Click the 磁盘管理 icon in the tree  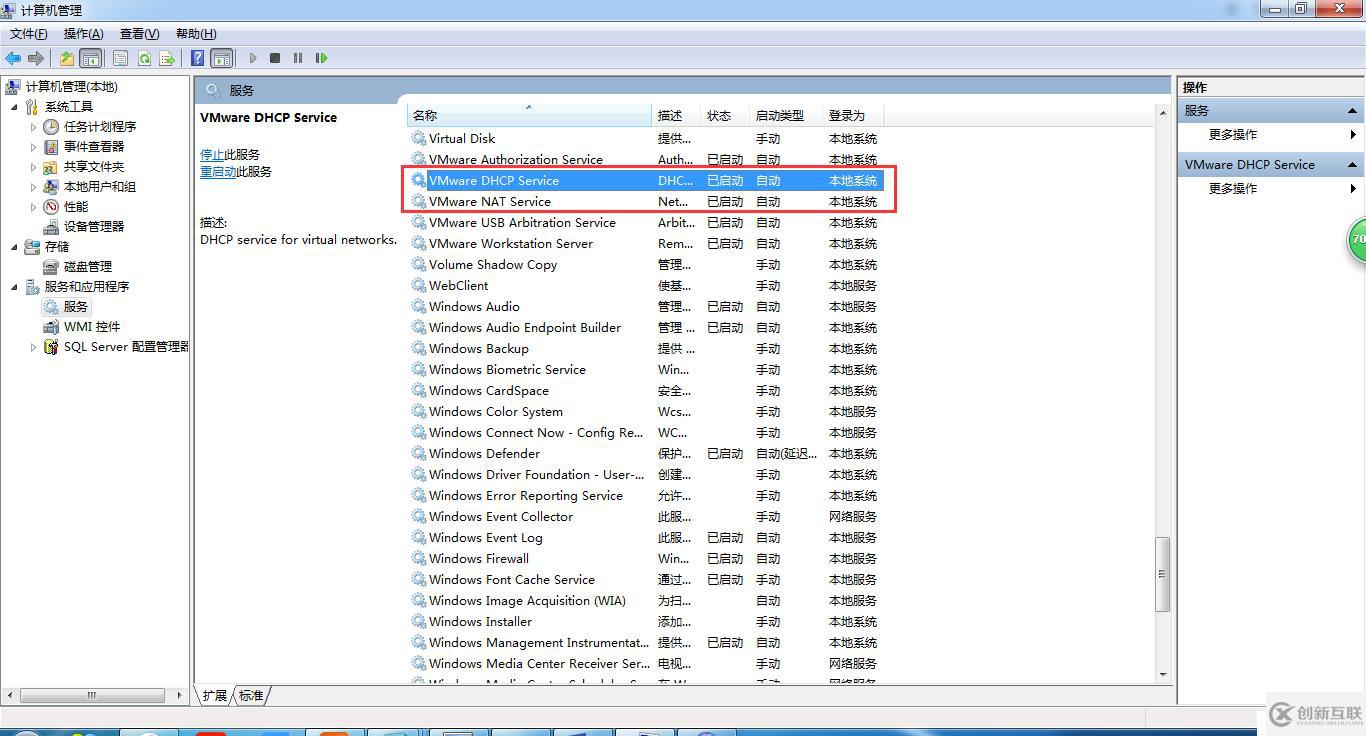[x=51, y=267]
